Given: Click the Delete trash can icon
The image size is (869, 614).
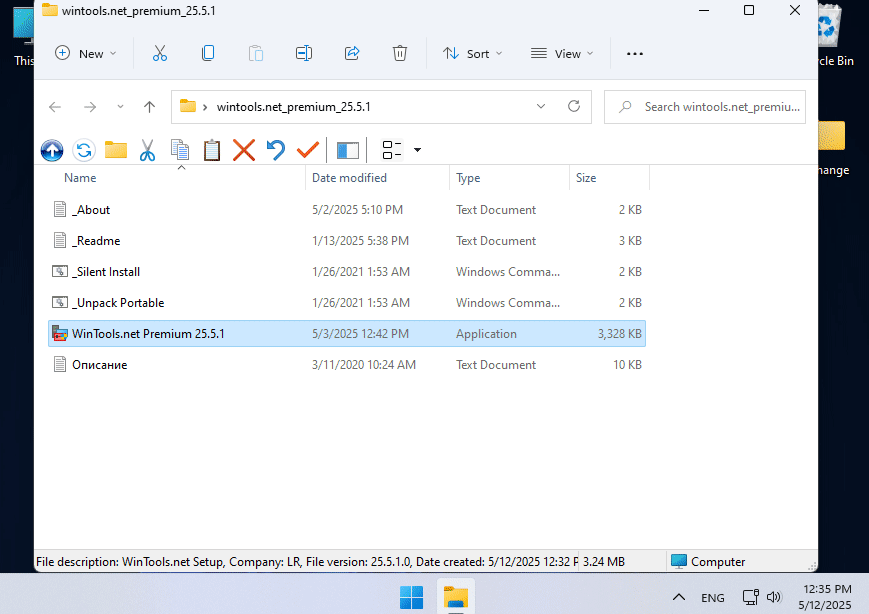Looking at the screenshot, I should coord(400,53).
